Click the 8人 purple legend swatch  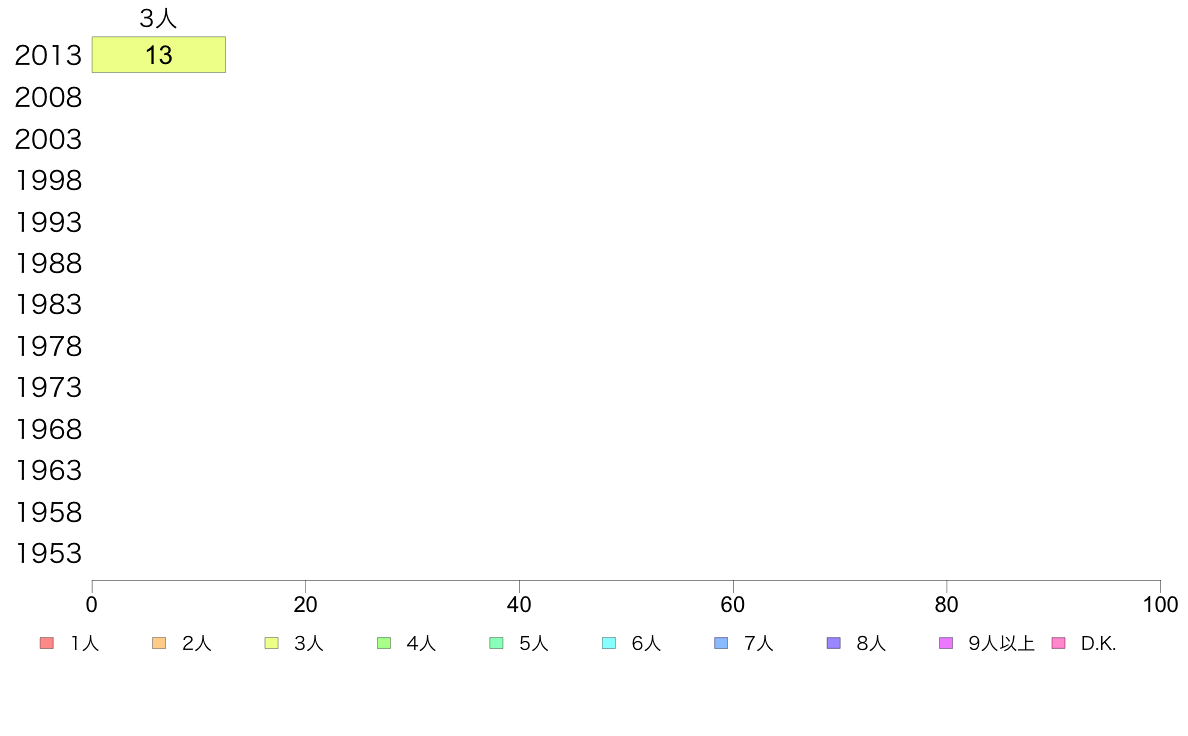click(x=833, y=644)
